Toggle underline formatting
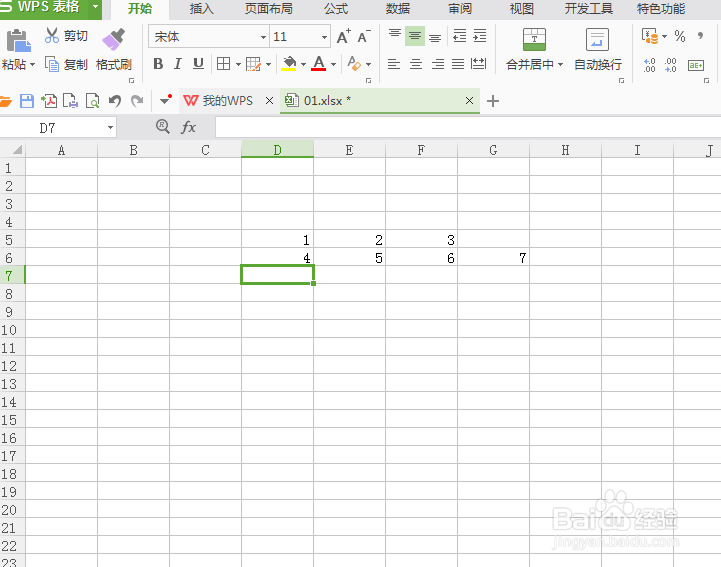 point(198,64)
